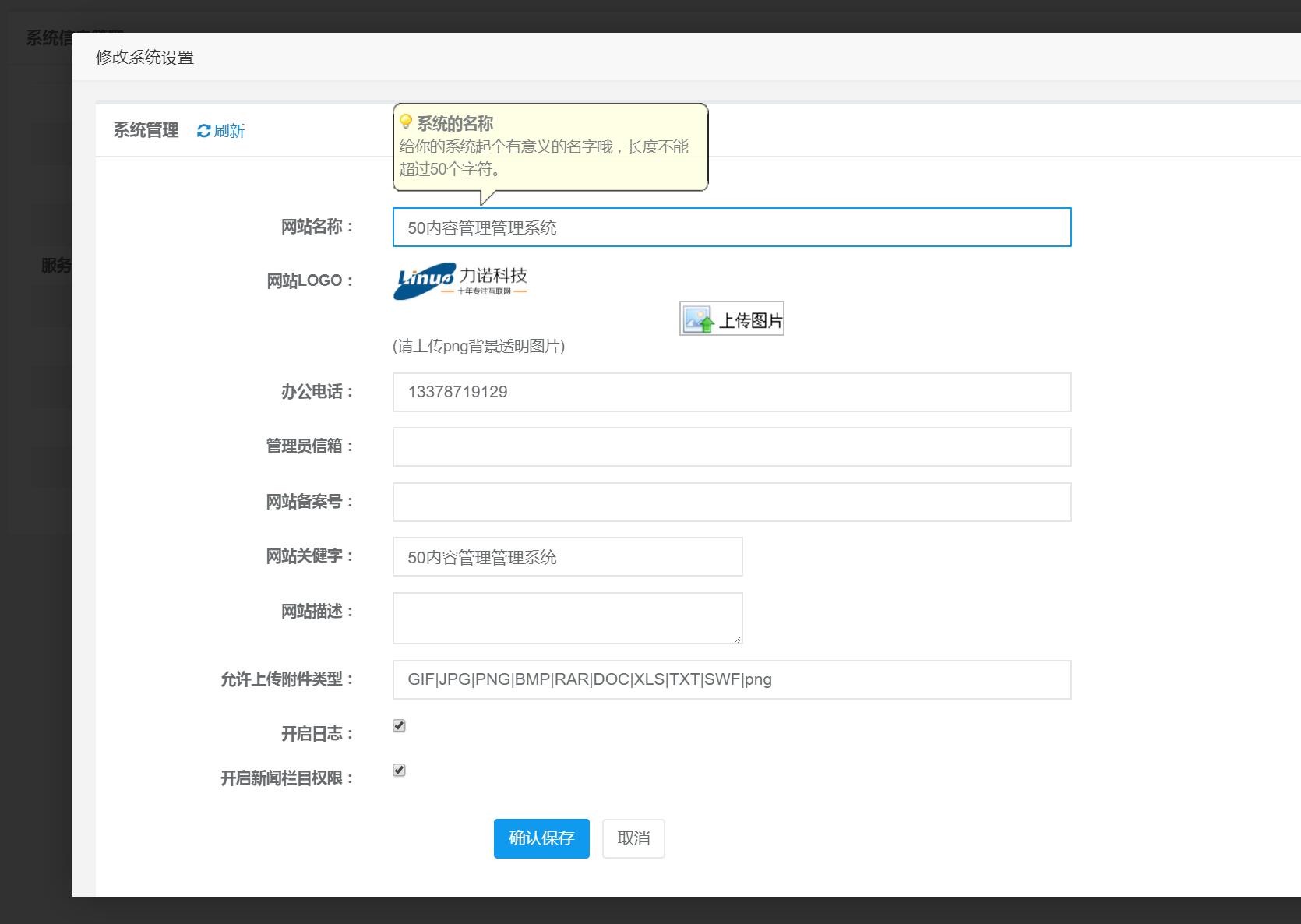Click the 网站名称 label
The image size is (1301, 924).
point(317,227)
